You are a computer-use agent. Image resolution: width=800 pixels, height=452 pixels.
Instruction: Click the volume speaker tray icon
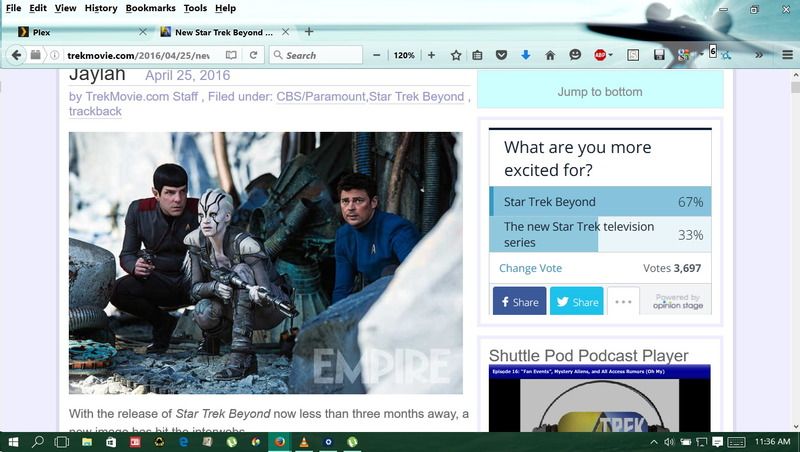[669, 442]
